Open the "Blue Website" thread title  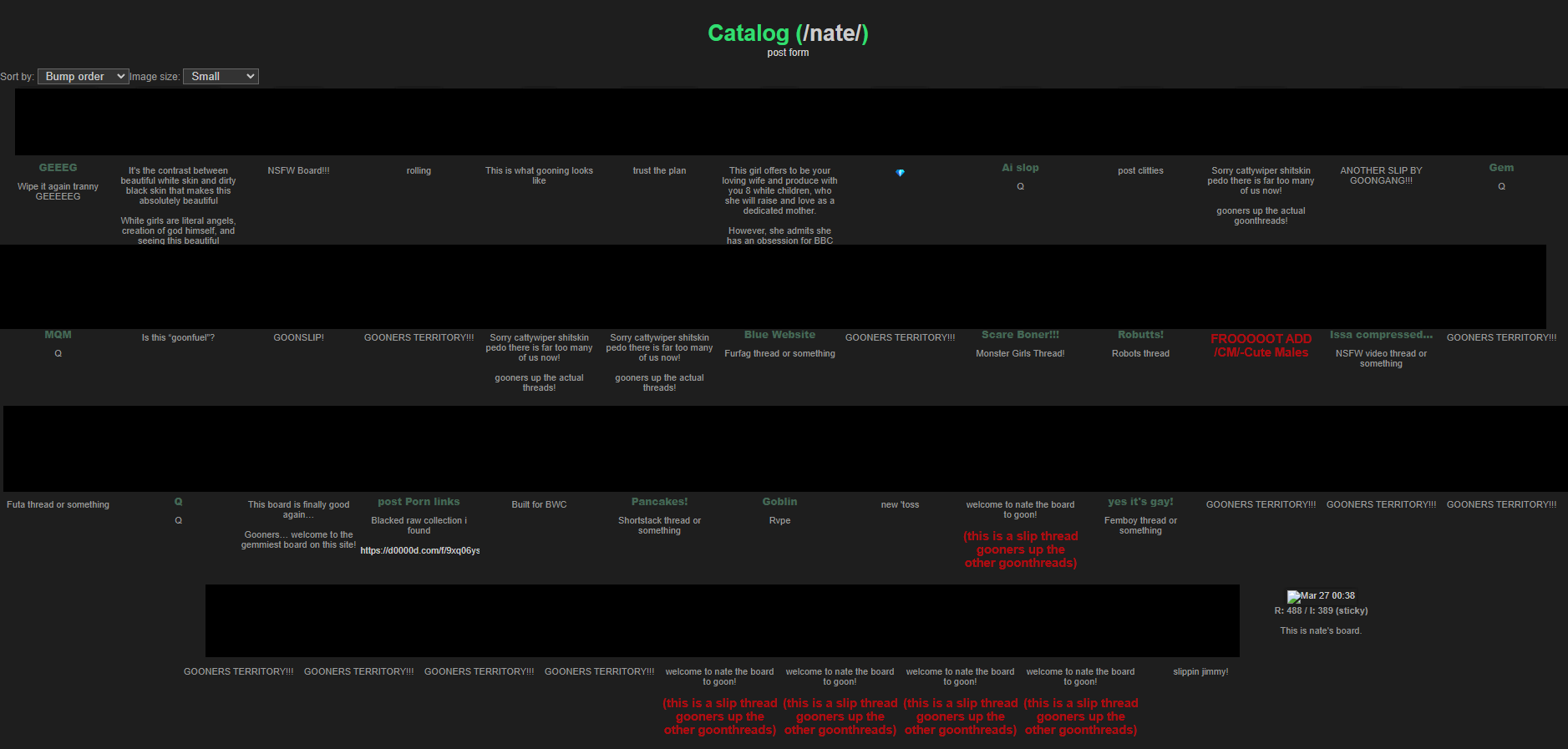pos(779,335)
